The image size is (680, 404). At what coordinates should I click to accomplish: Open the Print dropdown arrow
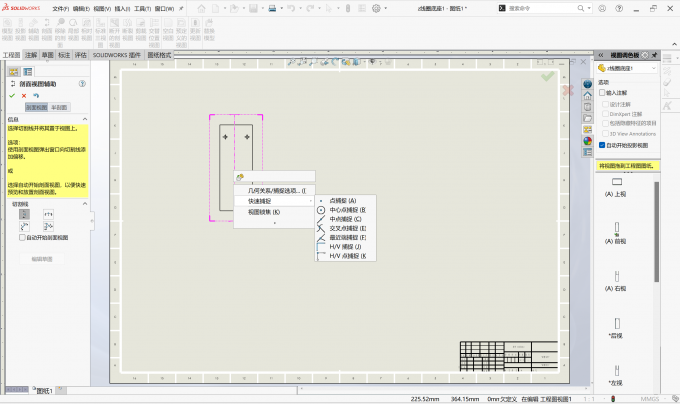[x=281, y=8]
